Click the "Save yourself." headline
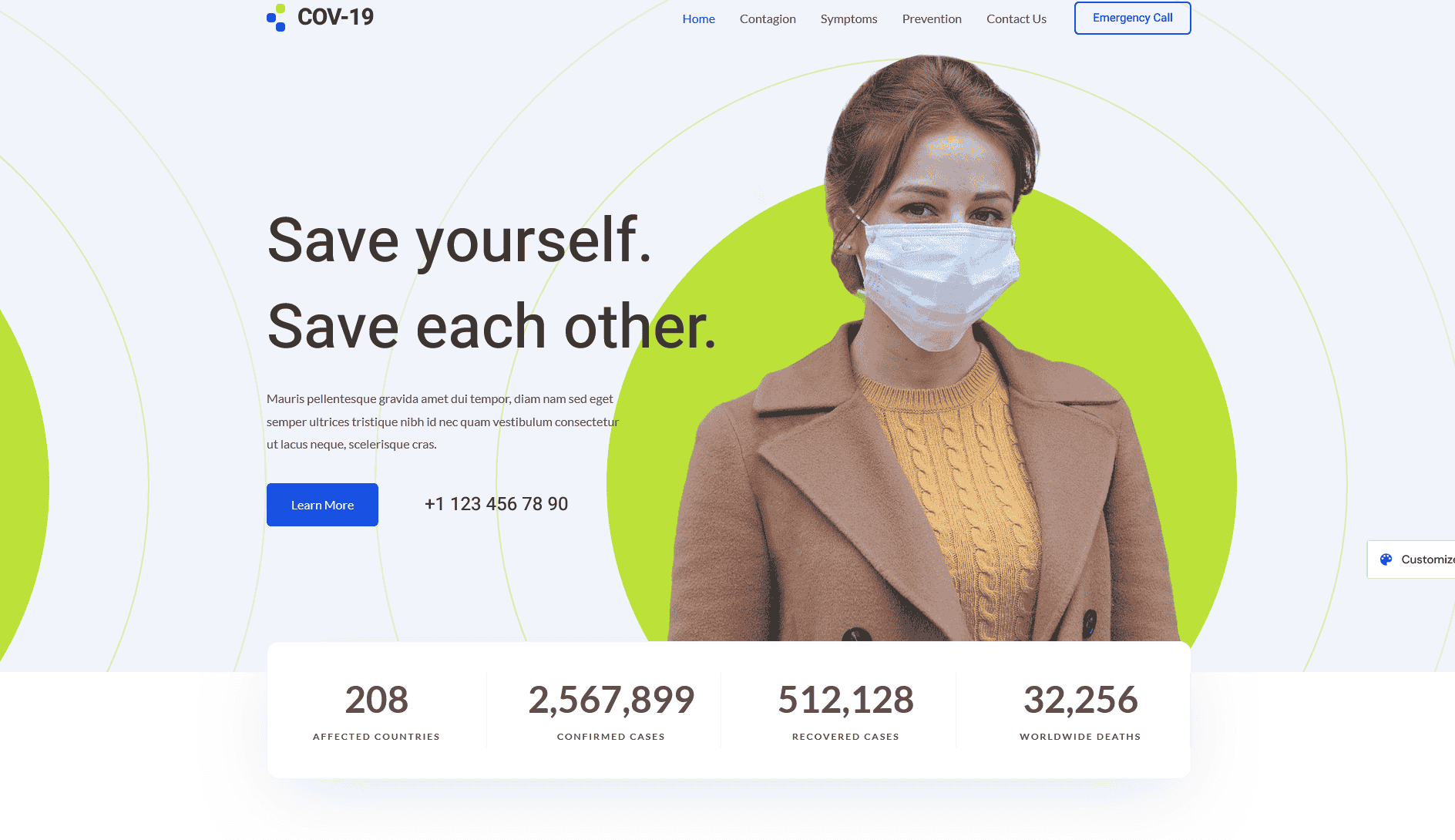This screenshot has height=840, width=1455. coord(459,240)
